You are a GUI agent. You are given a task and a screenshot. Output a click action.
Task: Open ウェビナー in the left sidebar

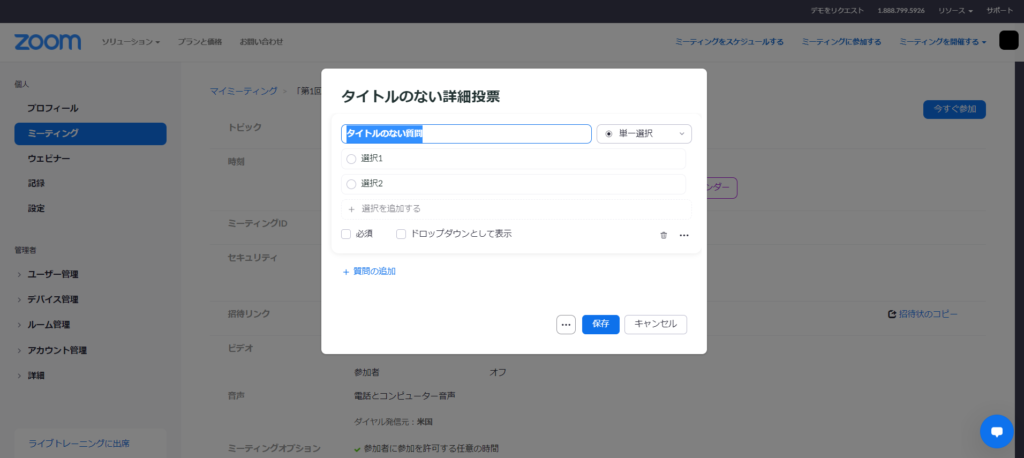tap(49, 158)
